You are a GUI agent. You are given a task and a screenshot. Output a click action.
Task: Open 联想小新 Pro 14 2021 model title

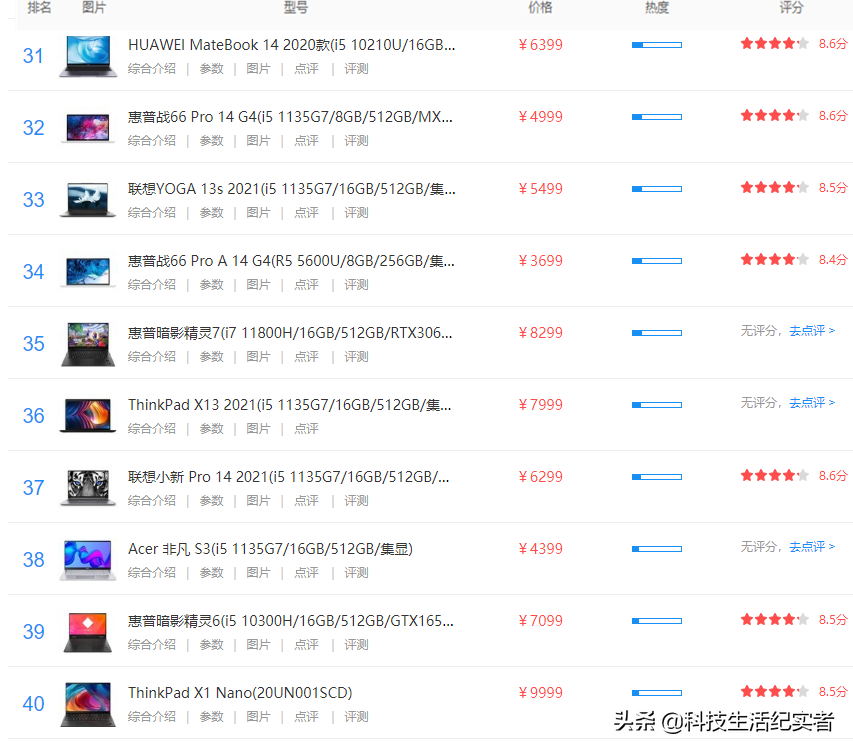click(x=288, y=477)
